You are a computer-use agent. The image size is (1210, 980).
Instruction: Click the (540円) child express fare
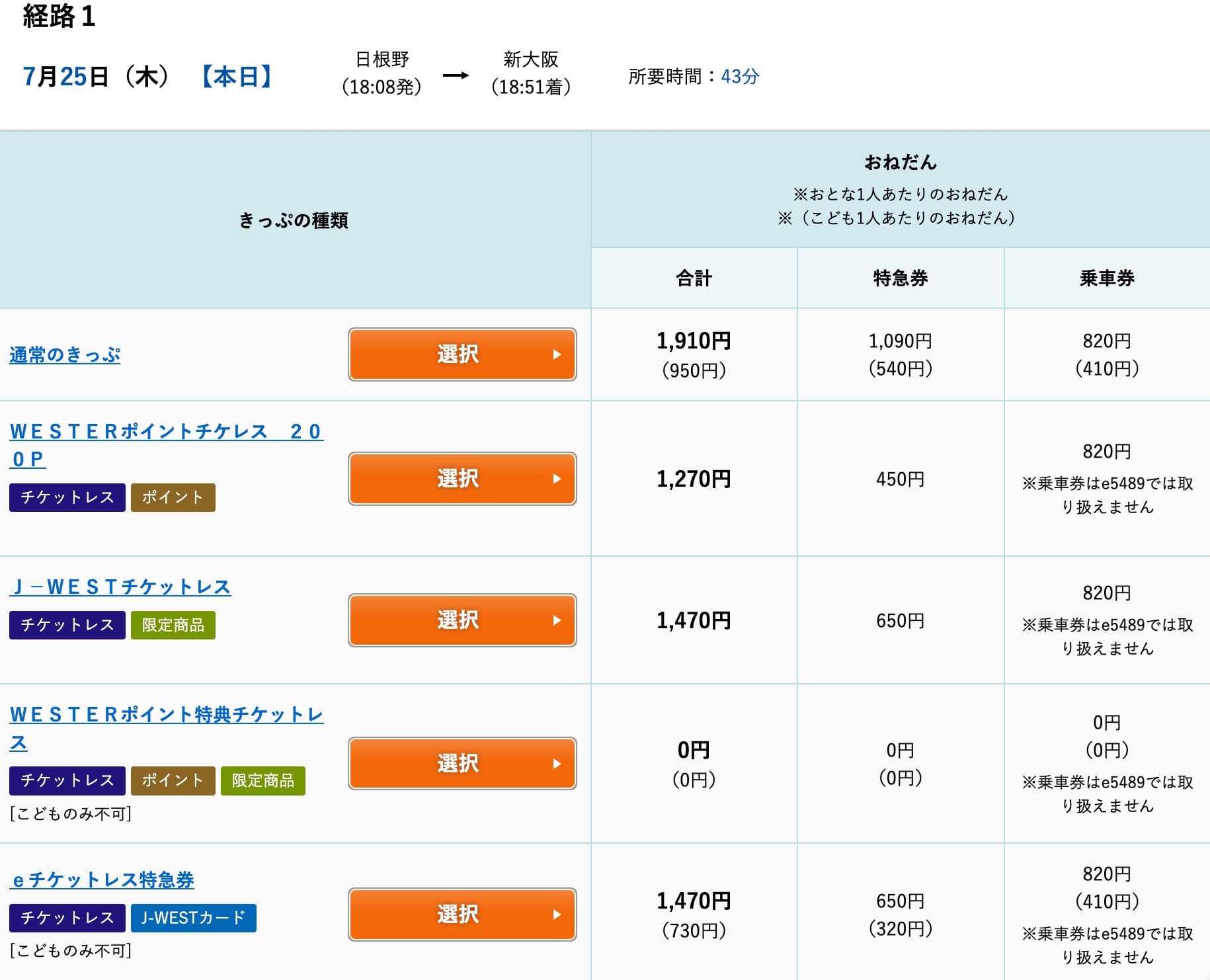901,368
